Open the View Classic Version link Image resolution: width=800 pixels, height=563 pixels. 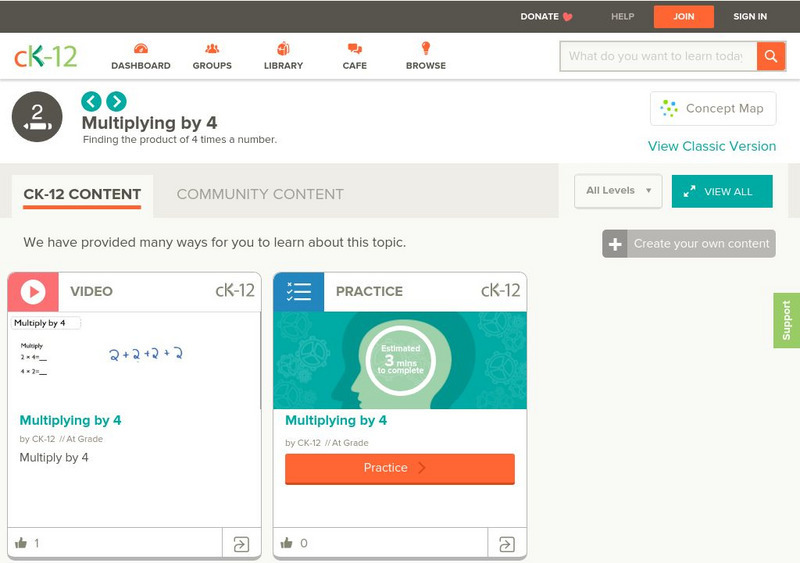pyautogui.click(x=711, y=146)
